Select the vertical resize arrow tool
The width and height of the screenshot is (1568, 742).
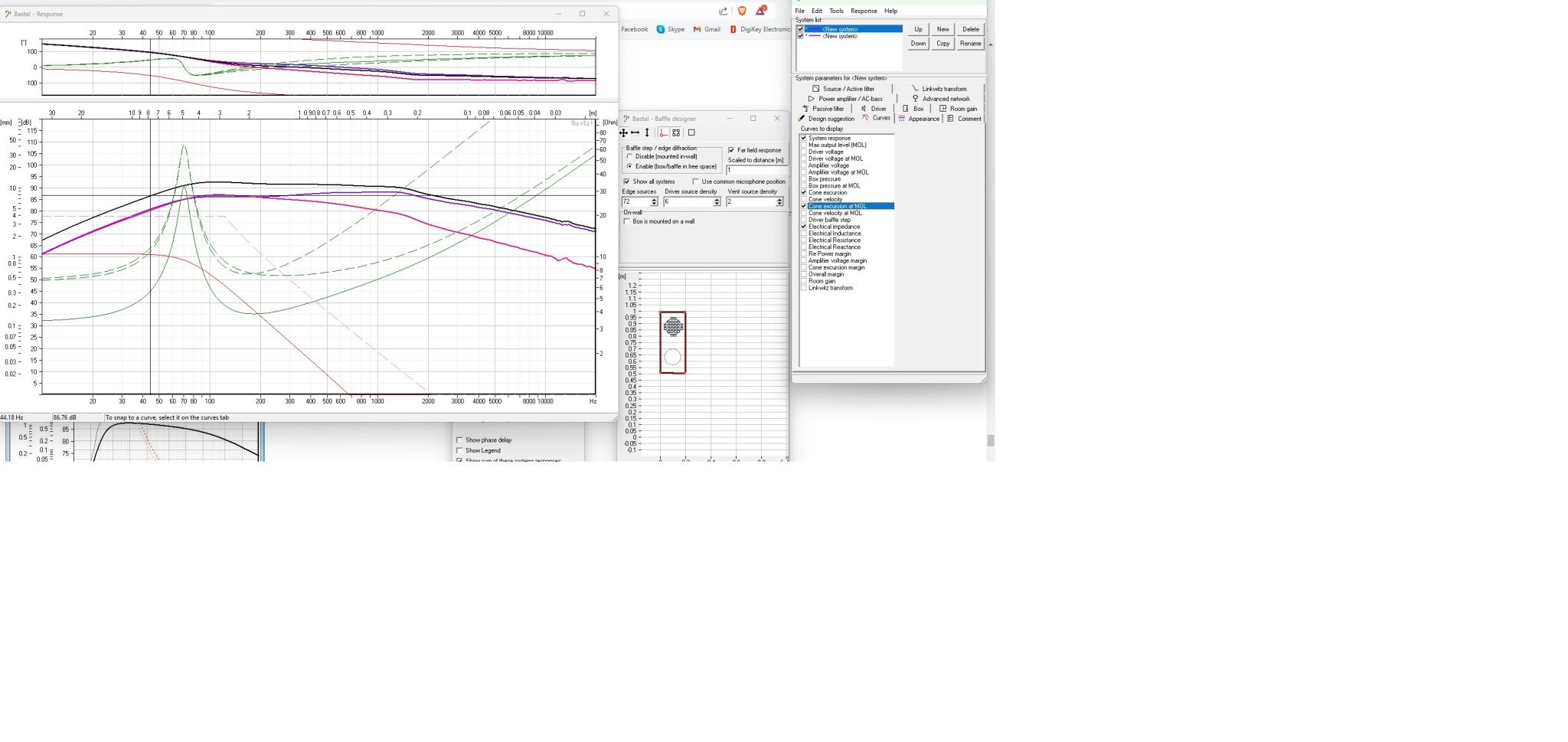click(x=647, y=132)
